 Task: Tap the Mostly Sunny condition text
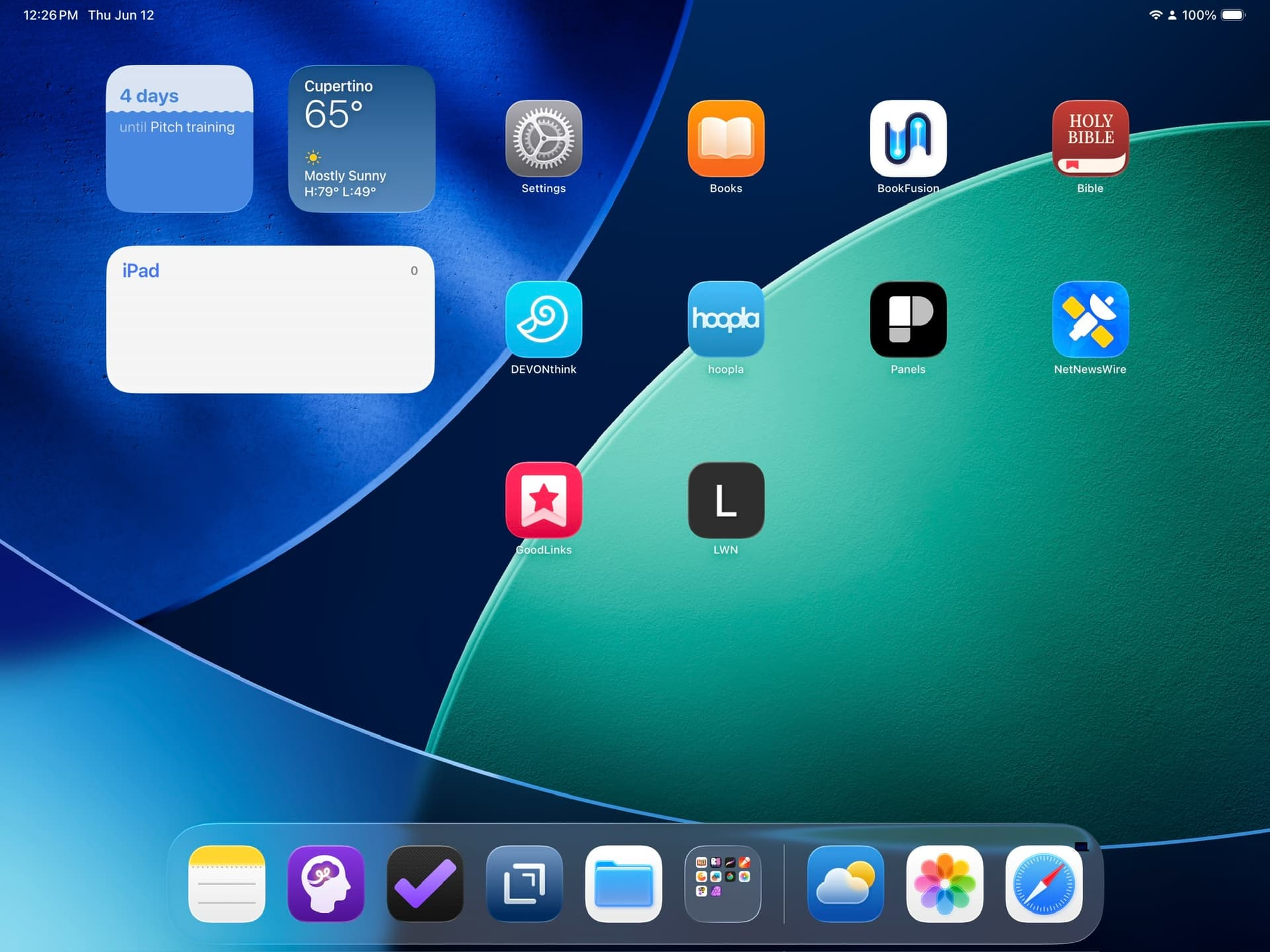click(x=345, y=176)
